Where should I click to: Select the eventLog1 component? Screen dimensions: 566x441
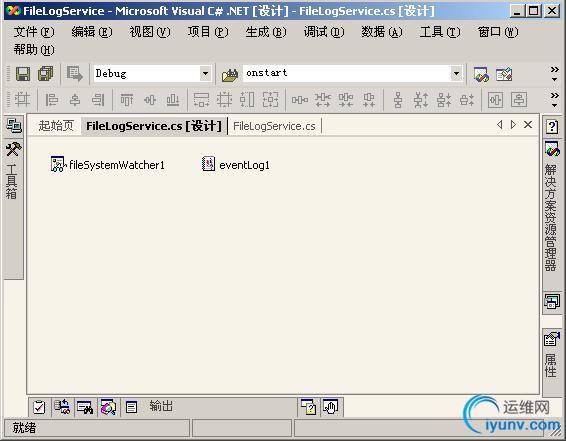click(x=236, y=165)
